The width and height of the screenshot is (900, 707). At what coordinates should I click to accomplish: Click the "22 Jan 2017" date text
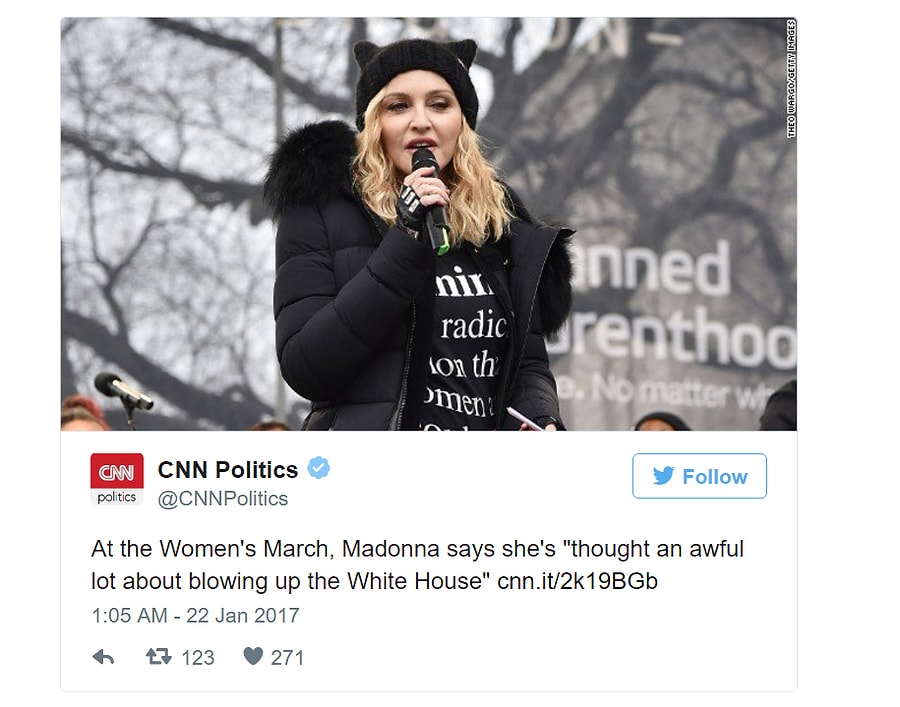click(x=243, y=616)
